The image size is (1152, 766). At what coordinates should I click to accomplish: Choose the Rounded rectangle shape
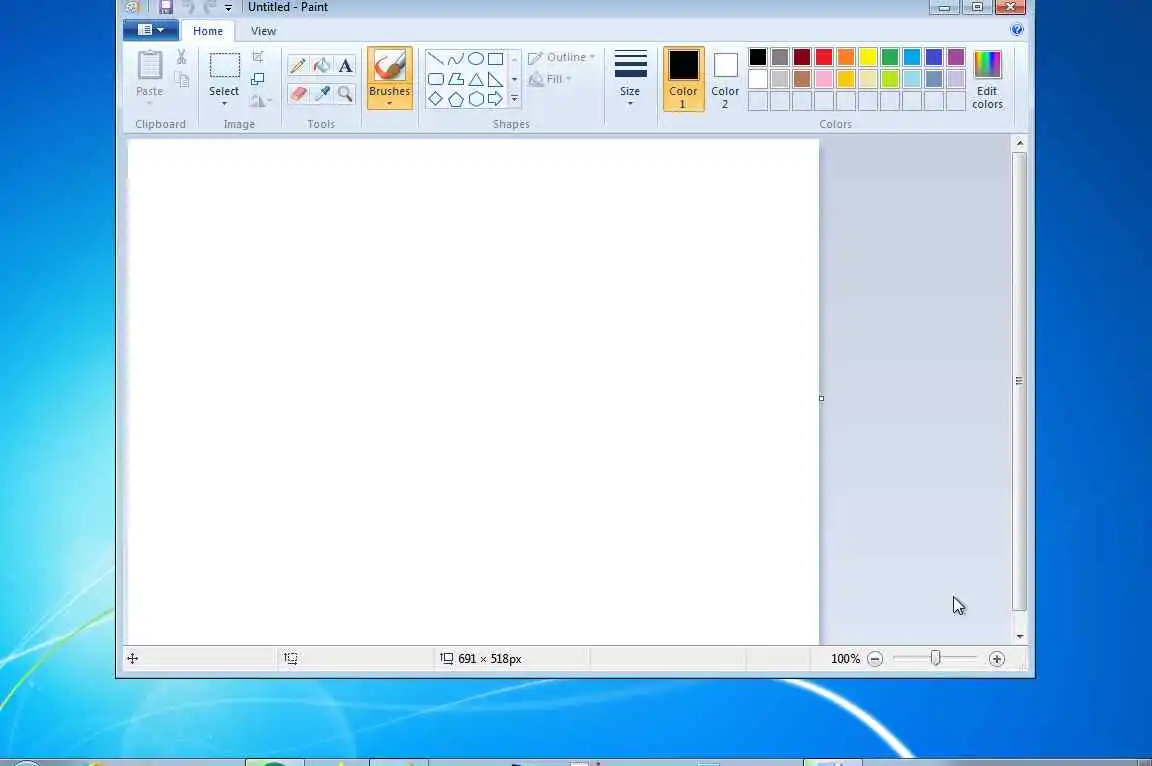click(436, 79)
